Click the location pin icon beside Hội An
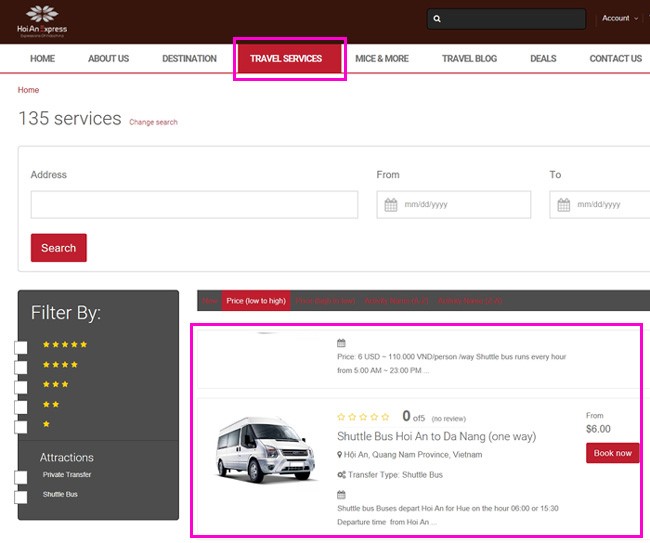 [x=340, y=455]
